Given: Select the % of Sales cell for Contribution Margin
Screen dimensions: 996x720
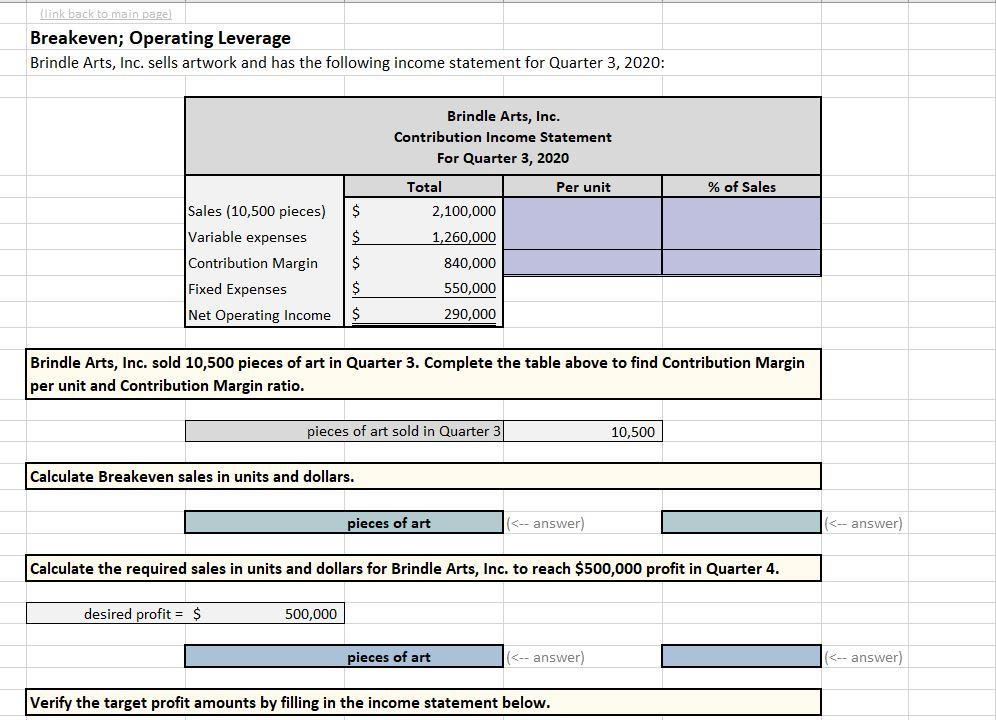Looking at the screenshot, I should tap(740, 263).
